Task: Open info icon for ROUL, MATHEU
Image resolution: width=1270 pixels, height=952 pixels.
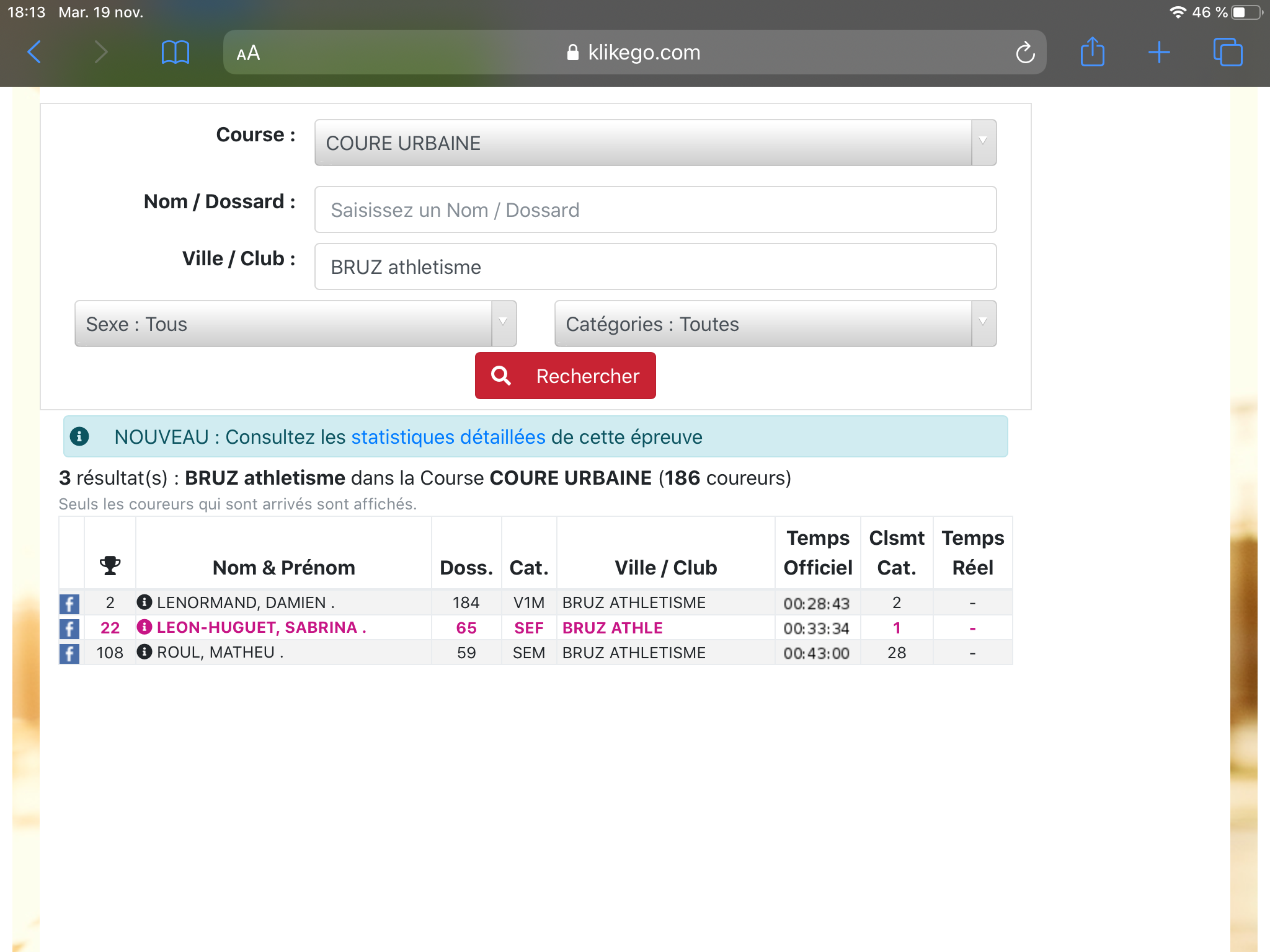Action: click(144, 652)
